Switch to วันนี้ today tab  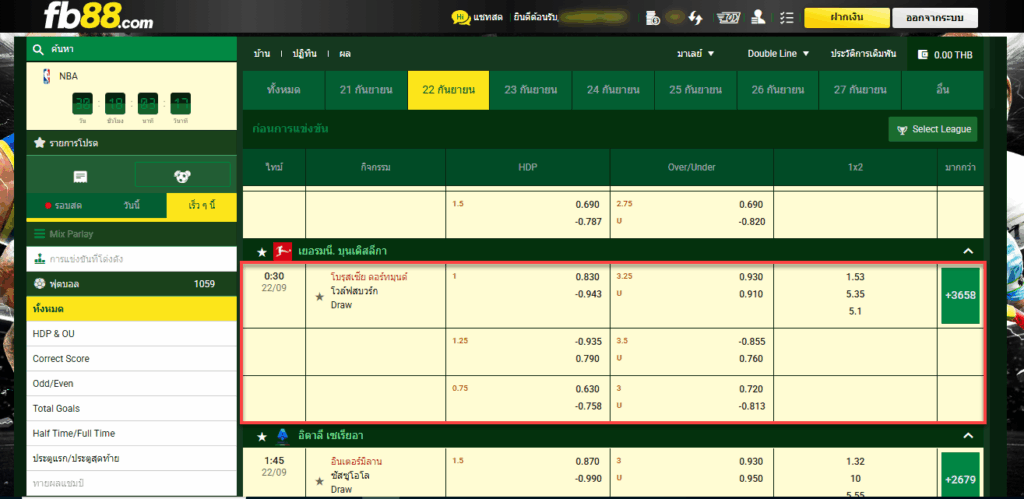131,206
